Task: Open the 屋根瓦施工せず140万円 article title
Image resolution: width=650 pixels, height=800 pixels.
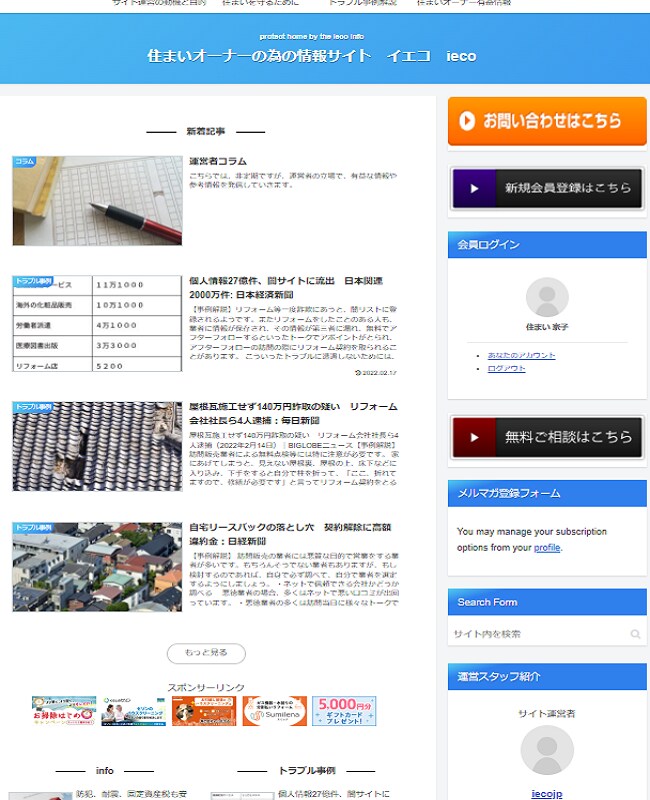Action: pos(293,413)
